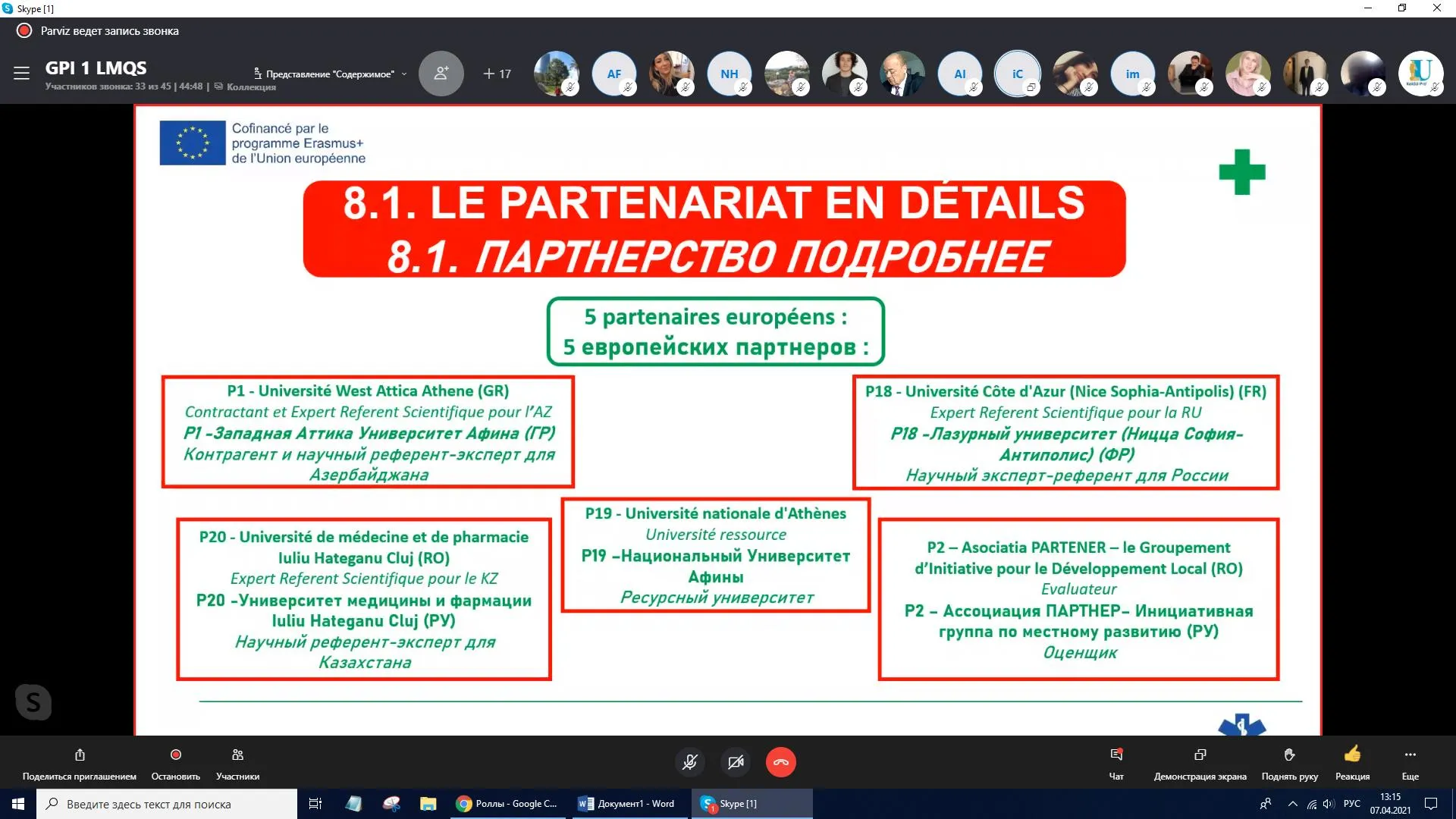The image size is (1456, 819).
Task: Open the Skype hamburger menu
Action: coord(21,73)
